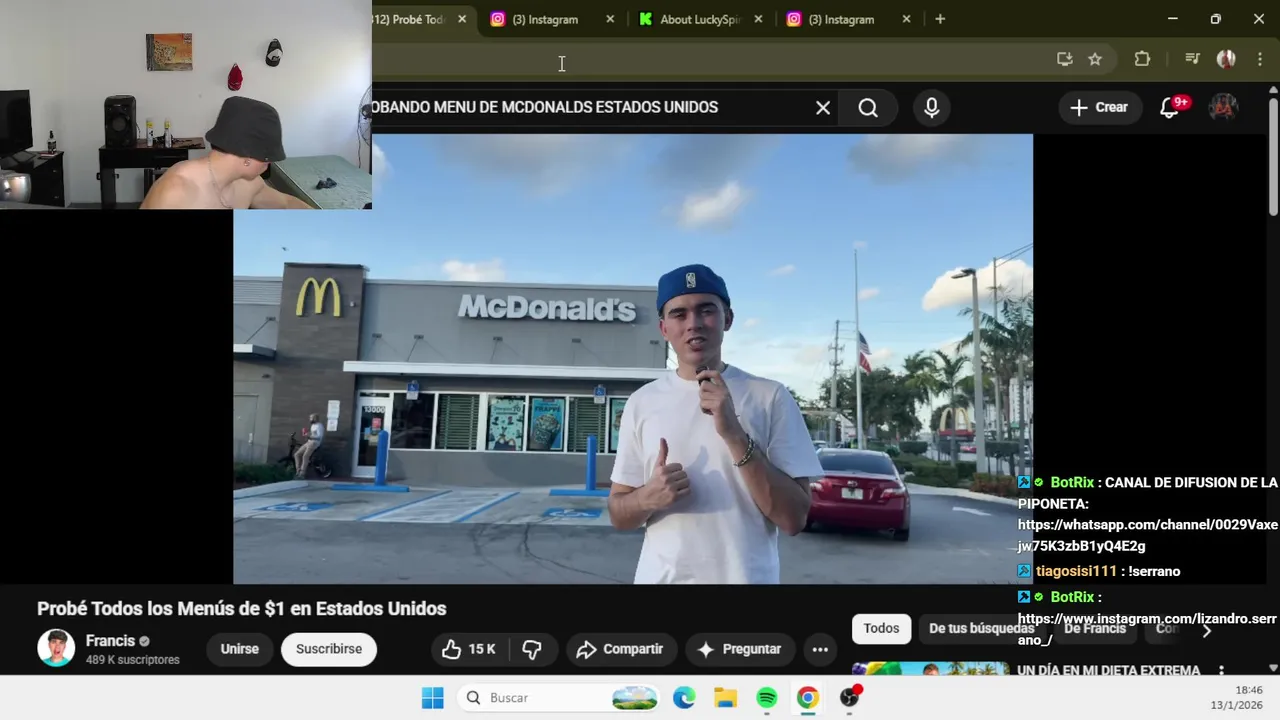Image resolution: width=1280 pixels, height=720 pixels.
Task: Like the video with 15 K thumbs up
Action: (x=469, y=649)
